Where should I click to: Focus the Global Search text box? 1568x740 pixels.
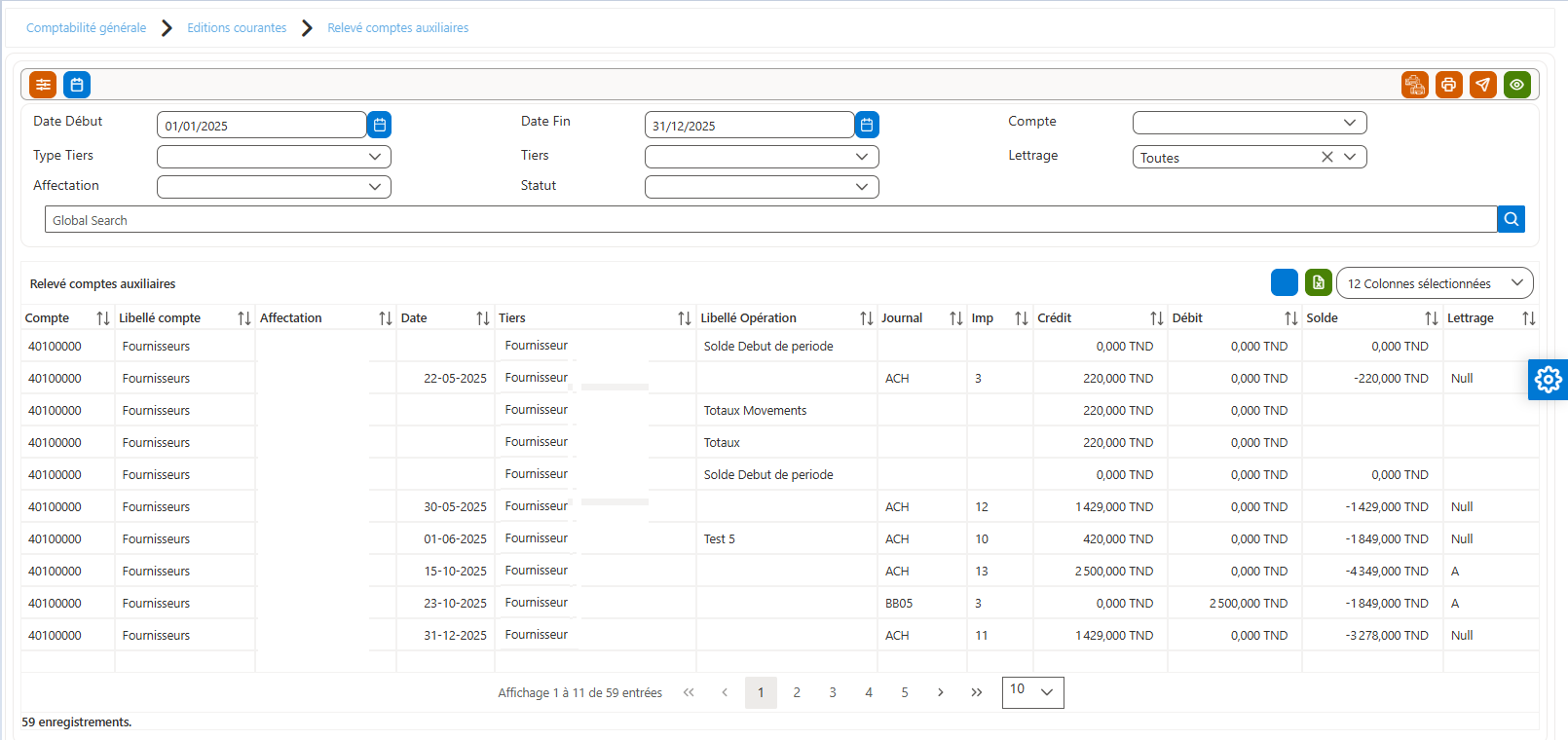pos(770,219)
